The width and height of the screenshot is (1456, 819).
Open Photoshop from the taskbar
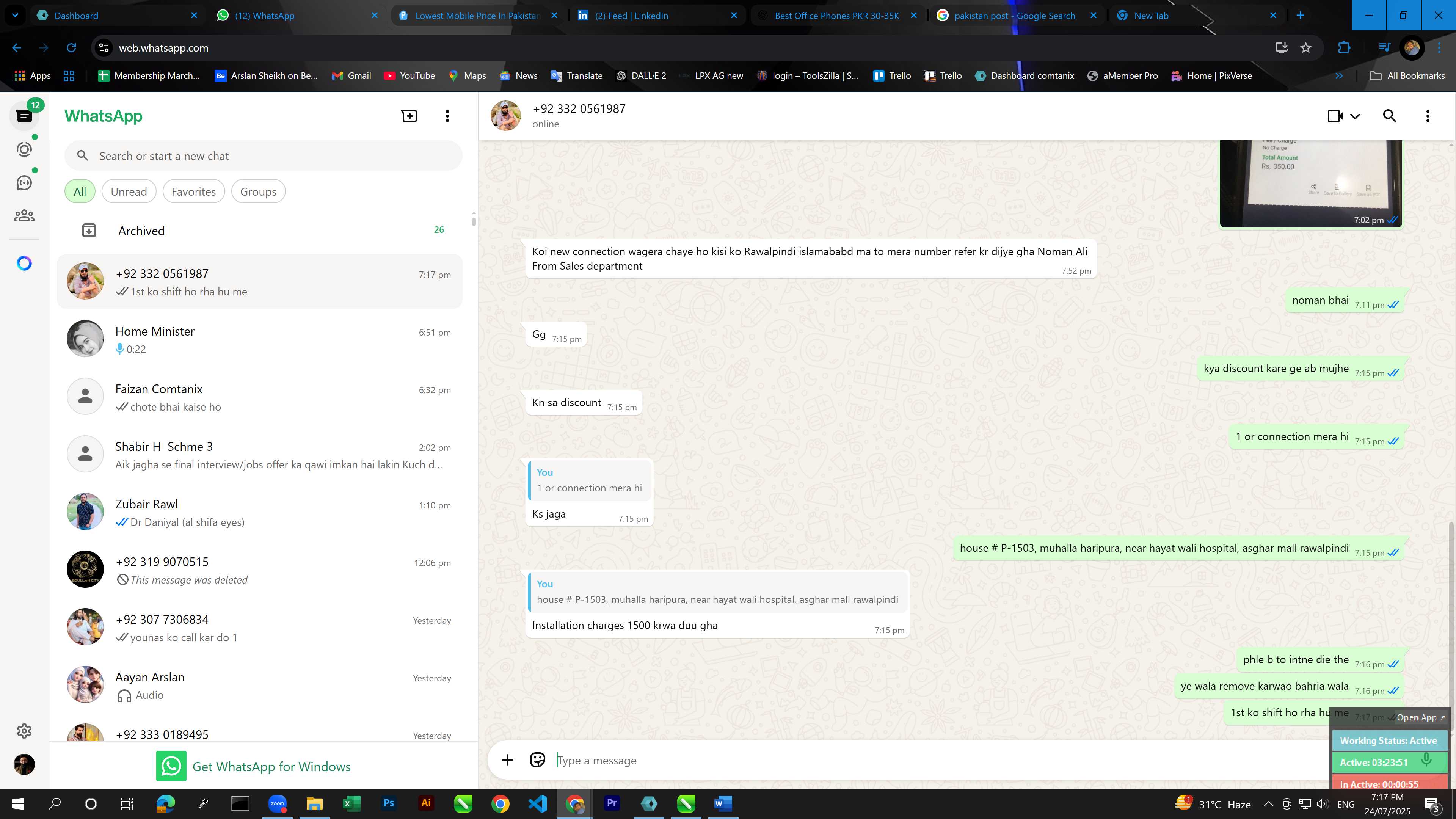click(388, 803)
